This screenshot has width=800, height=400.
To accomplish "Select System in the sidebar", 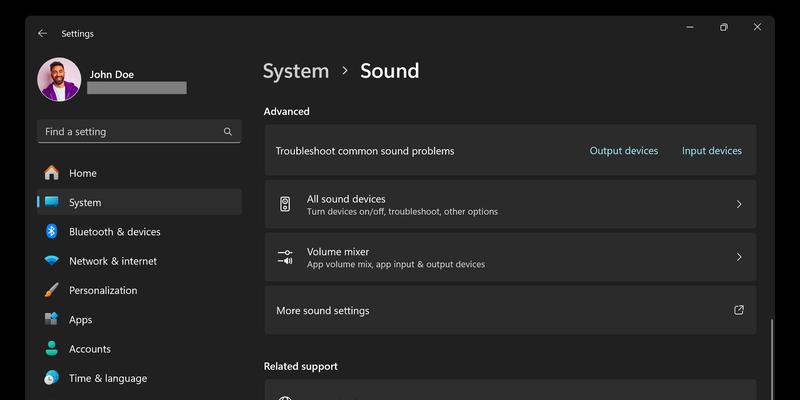I will pyautogui.click(x=139, y=202).
